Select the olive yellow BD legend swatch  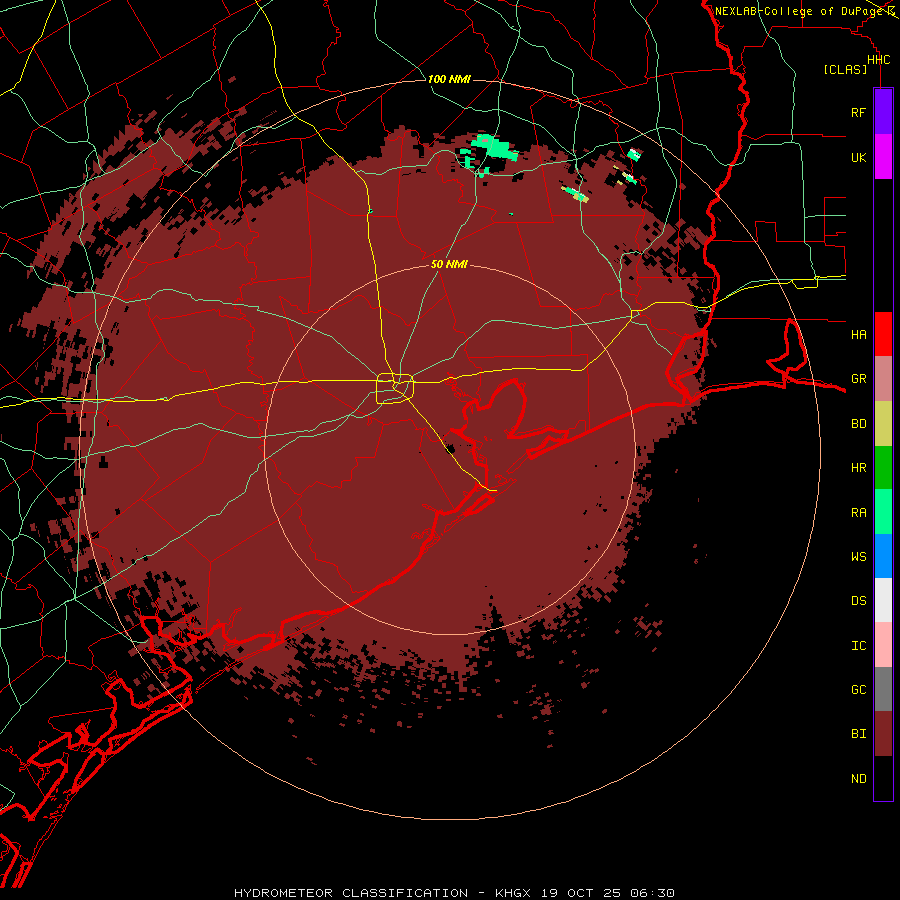883,424
